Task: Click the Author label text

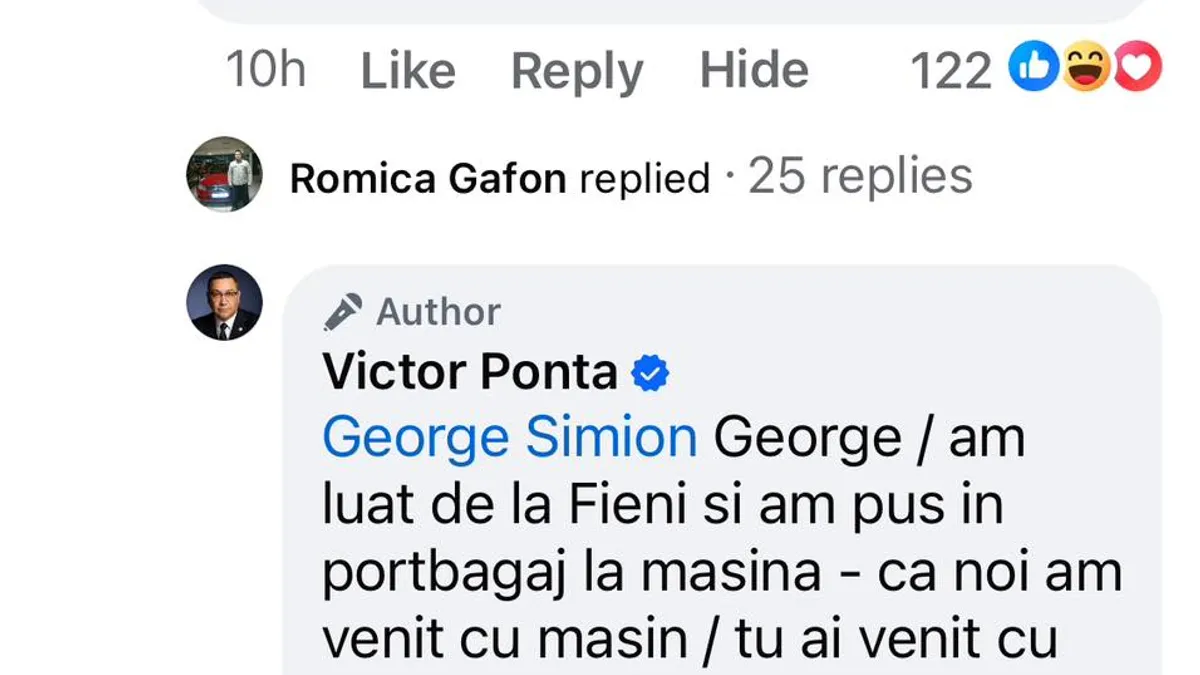Action: pos(438,312)
